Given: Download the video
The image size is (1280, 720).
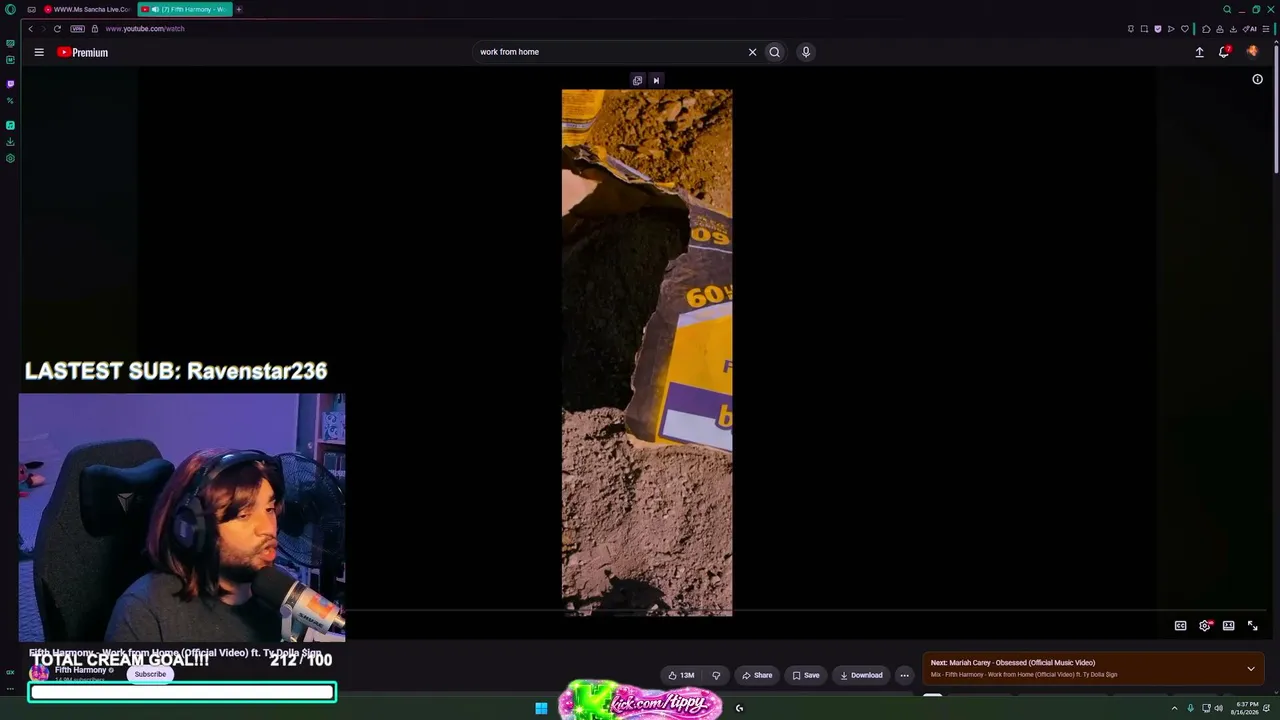Looking at the screenshot, I should 861,675.
